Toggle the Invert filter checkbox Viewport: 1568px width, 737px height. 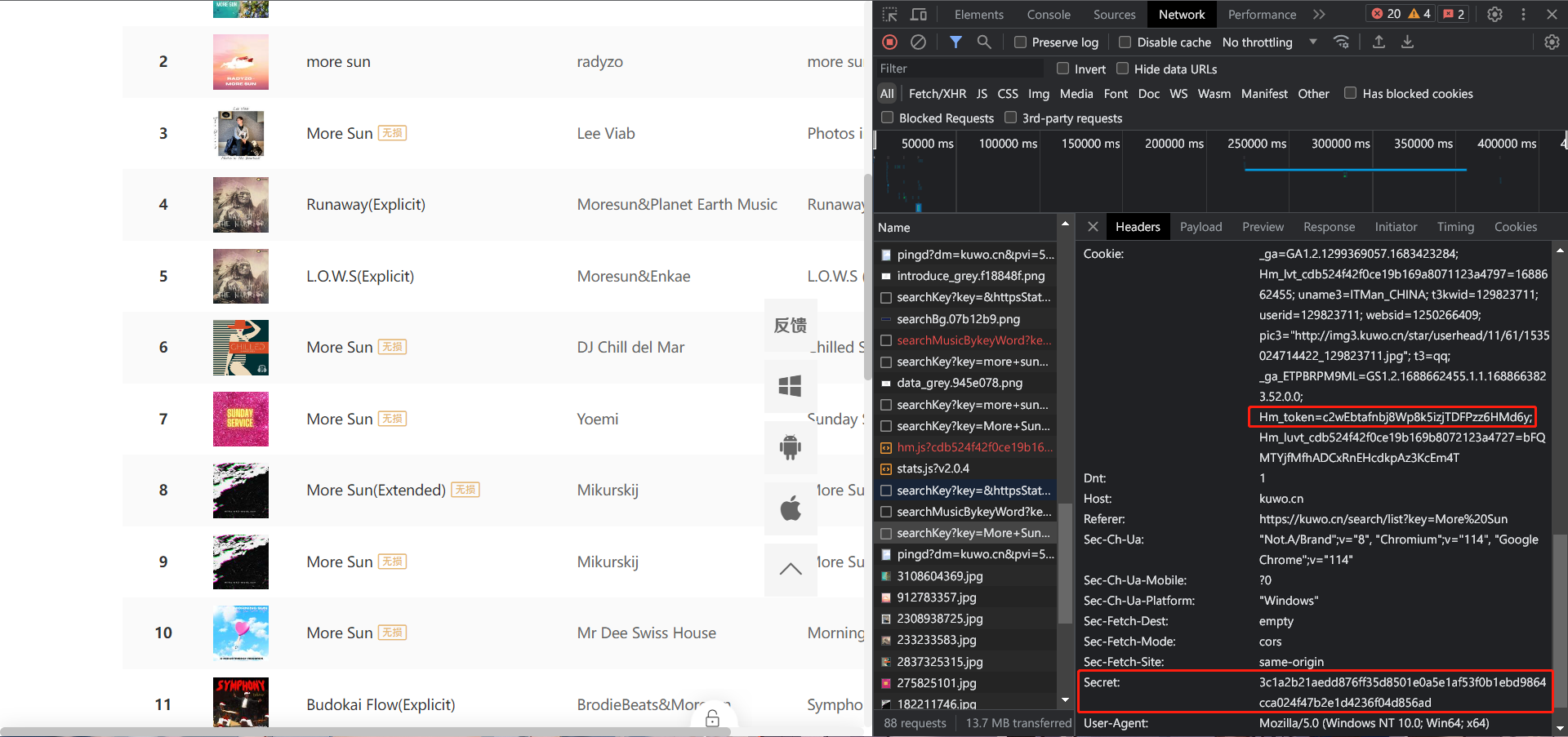pyautogui.click(x=1062, y=69)
